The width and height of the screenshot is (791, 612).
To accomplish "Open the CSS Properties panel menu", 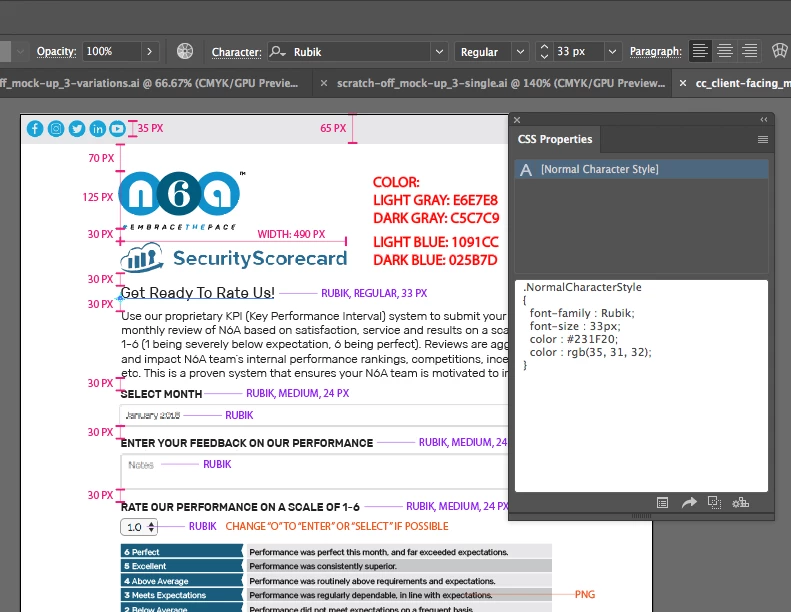I will pos(763,139).
